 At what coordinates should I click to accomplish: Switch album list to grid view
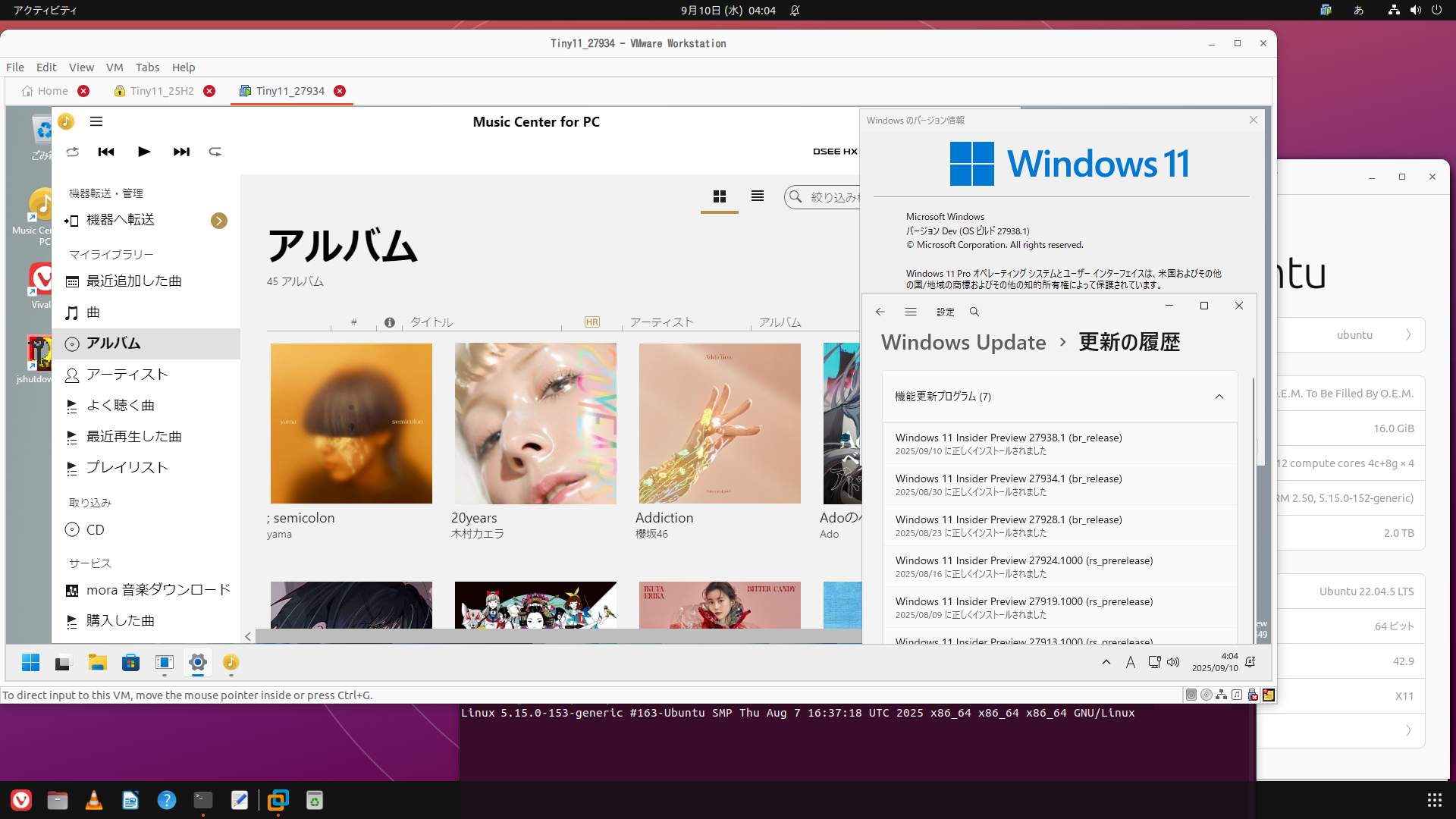click(720, 196)
